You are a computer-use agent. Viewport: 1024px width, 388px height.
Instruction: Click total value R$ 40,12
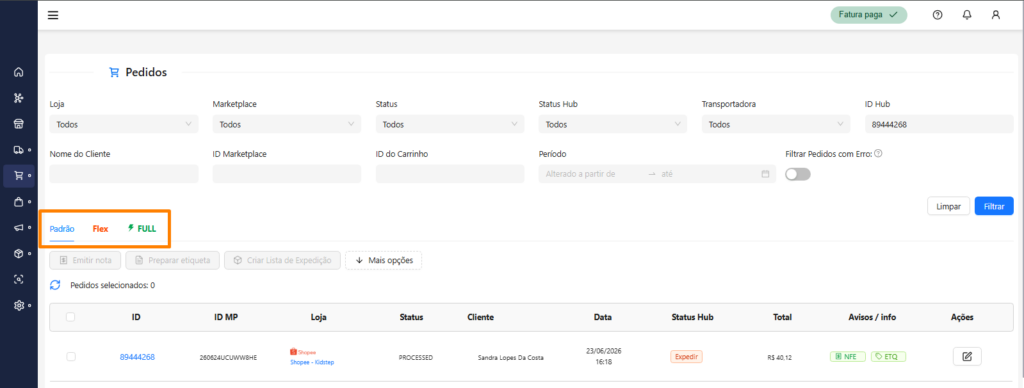click(x=780, y=357)
